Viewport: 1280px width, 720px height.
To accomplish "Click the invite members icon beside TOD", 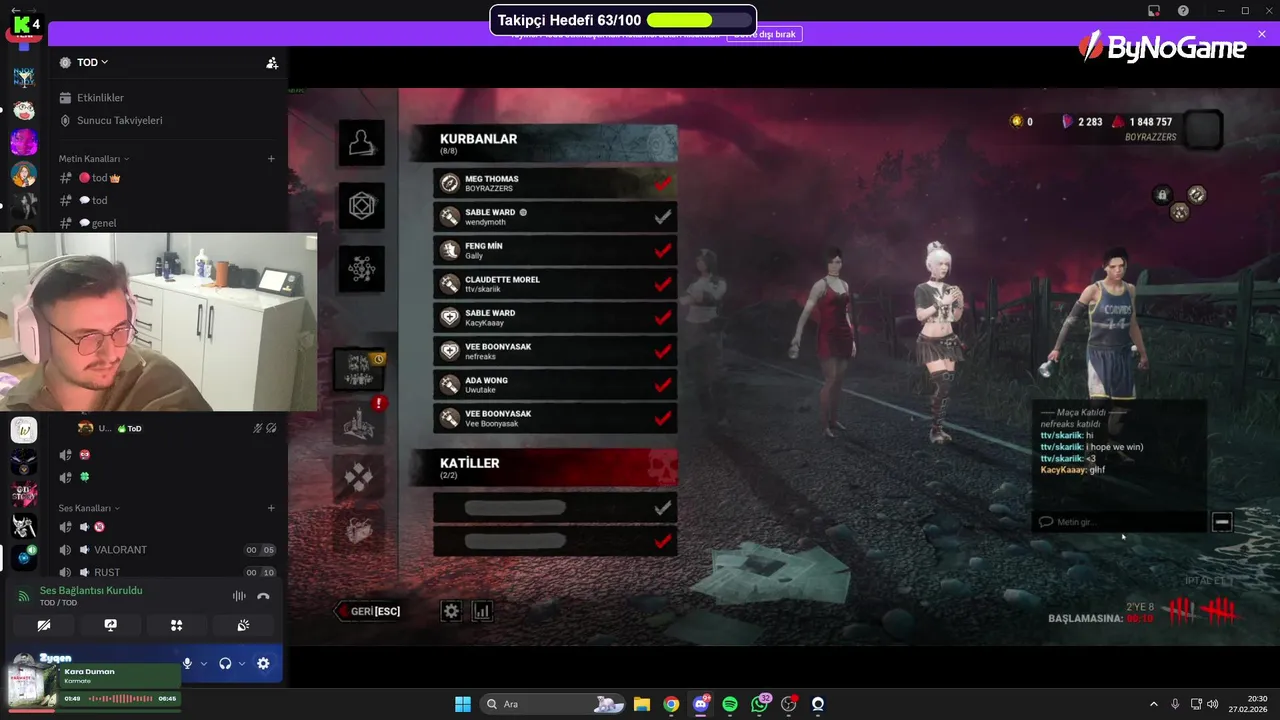I will (x=272, y=62).
